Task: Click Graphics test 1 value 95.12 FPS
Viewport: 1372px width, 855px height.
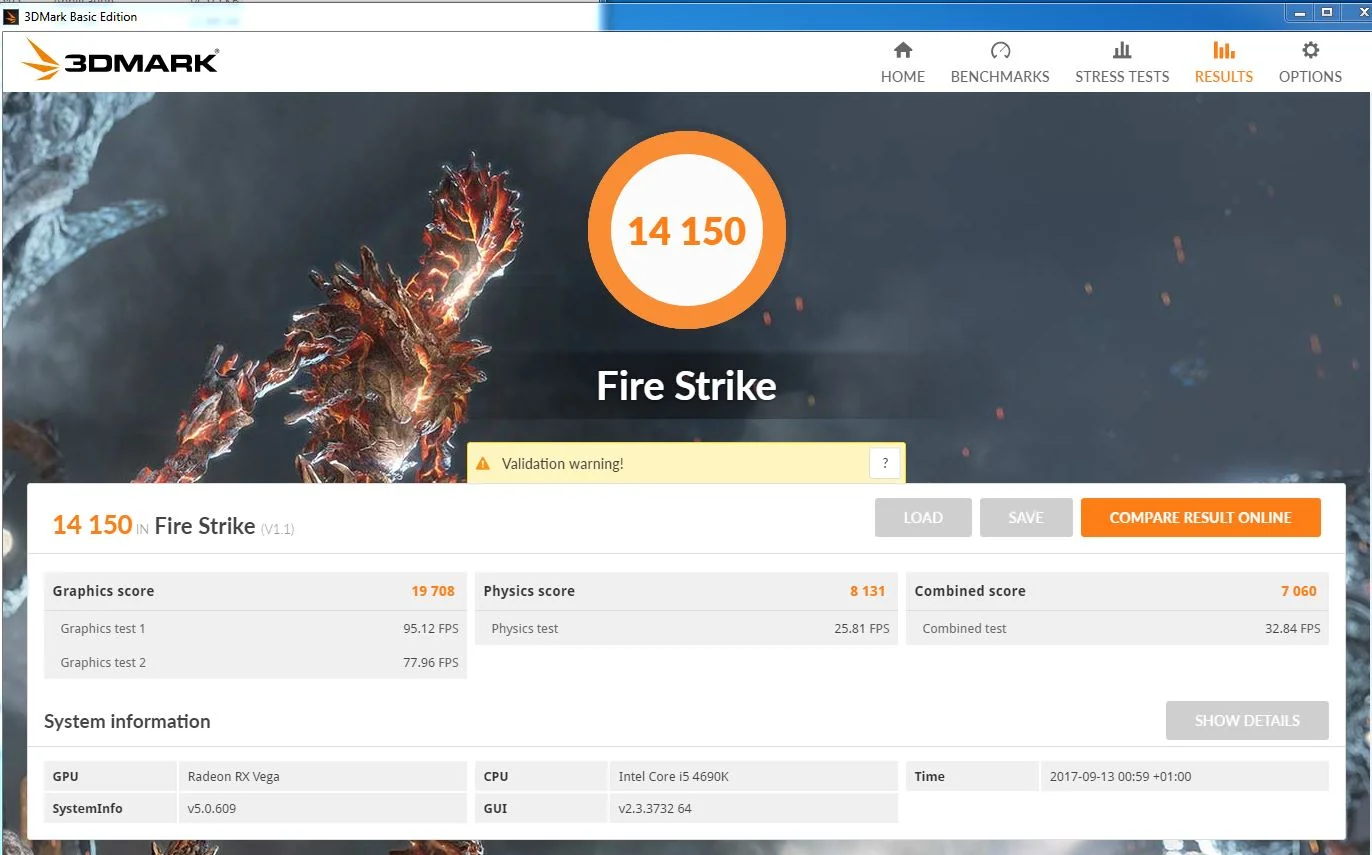Action: coord(431,629)
